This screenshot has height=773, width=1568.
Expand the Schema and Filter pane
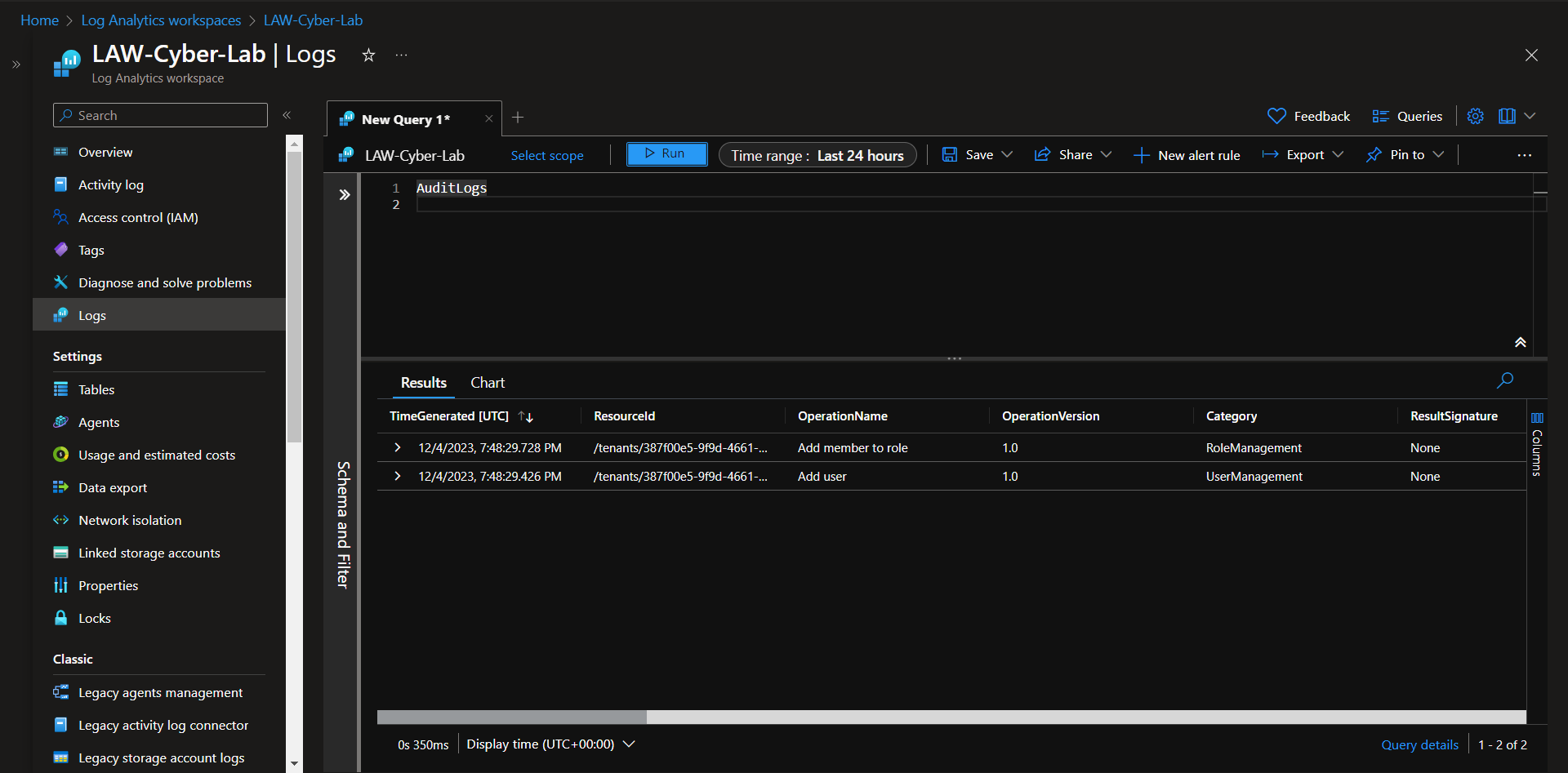[x=344, y=194]
